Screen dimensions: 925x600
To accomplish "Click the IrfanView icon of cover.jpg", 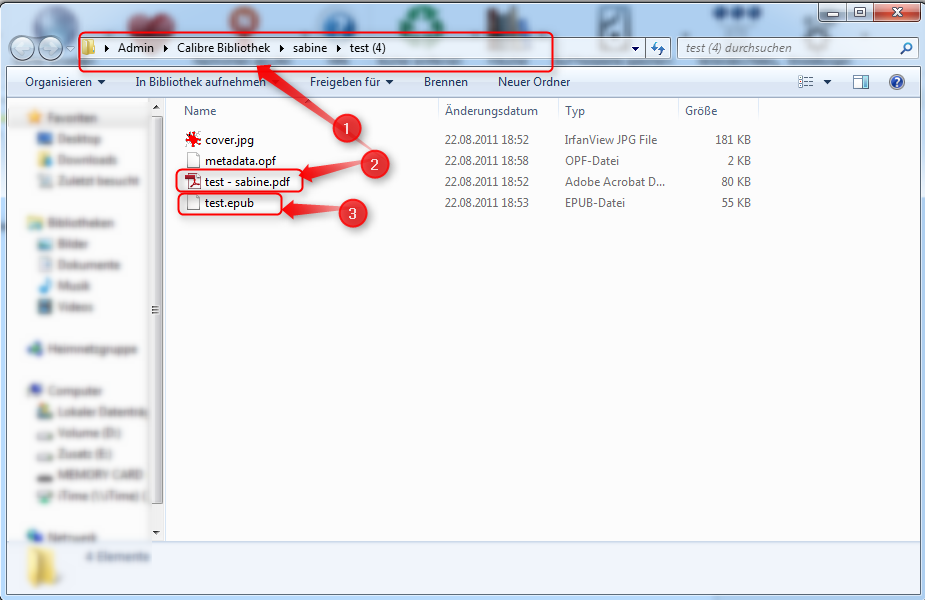I will coord(194,140).
